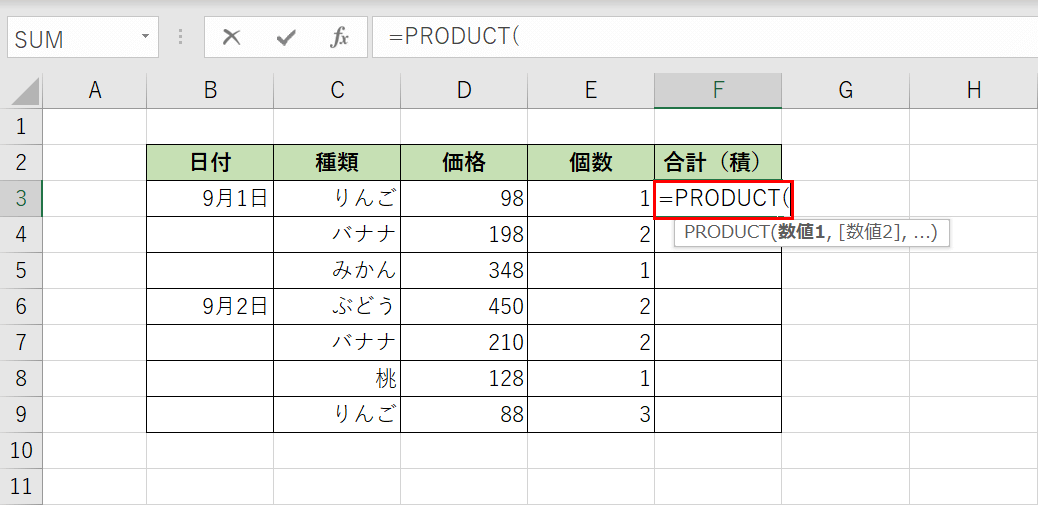The height and width of the screenshot is (505, 1038).
Task: Select the りんご cell in row 3
Action: (337, 199)
